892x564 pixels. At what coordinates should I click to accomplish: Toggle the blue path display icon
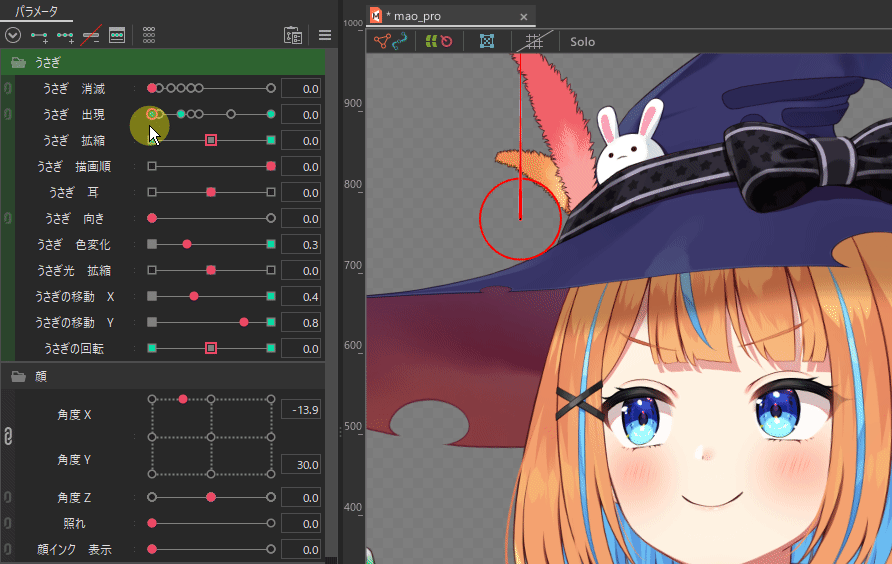tap(400, 41)
